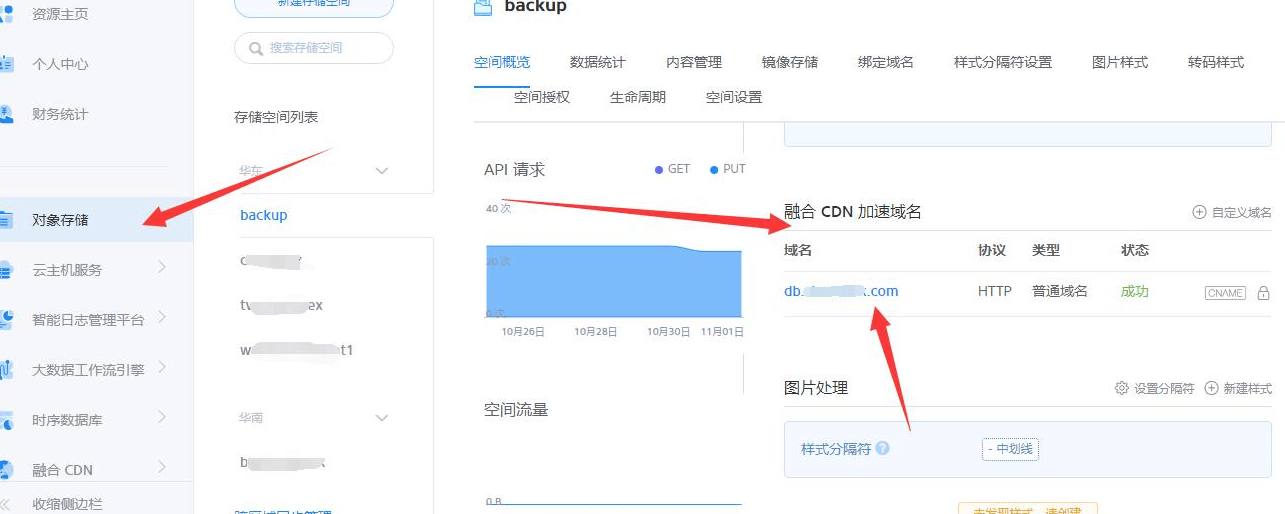The width and height of the screenshot is (1285, 514).
Task: Switch to the 镜像存储 tab
Action: tap(790, 62)
